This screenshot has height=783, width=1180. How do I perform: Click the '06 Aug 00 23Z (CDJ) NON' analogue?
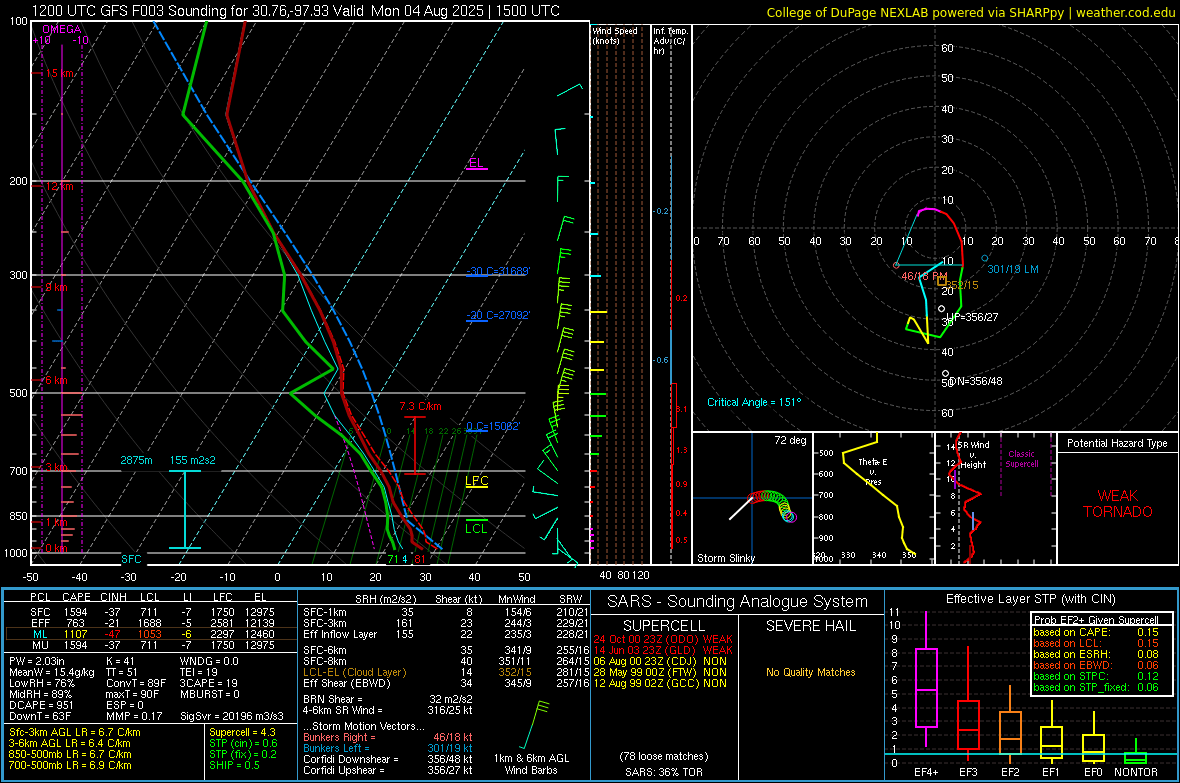(x=660, y=661)
